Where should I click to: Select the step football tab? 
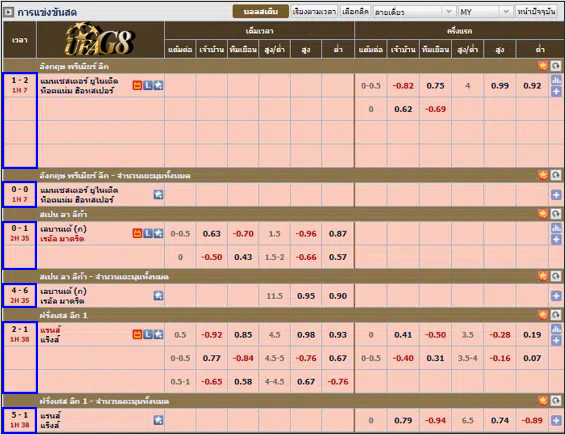tap(261, 12)
